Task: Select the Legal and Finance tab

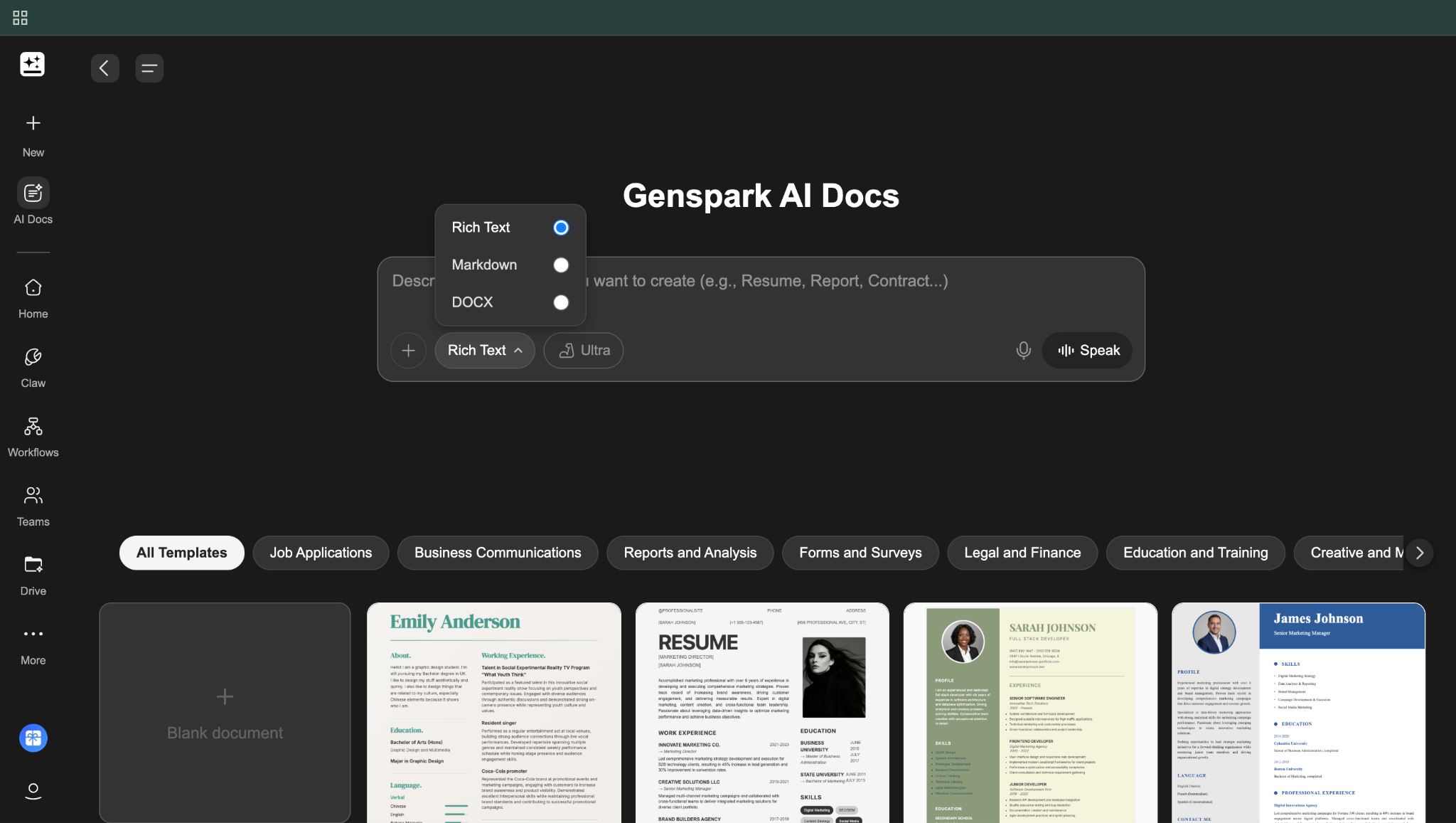Action: [1022, 553]
